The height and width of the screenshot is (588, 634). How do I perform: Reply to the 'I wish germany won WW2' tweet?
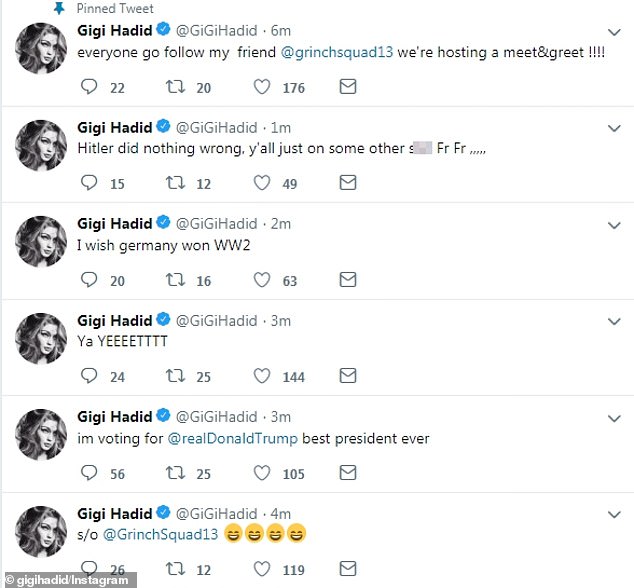pos(89,279)
